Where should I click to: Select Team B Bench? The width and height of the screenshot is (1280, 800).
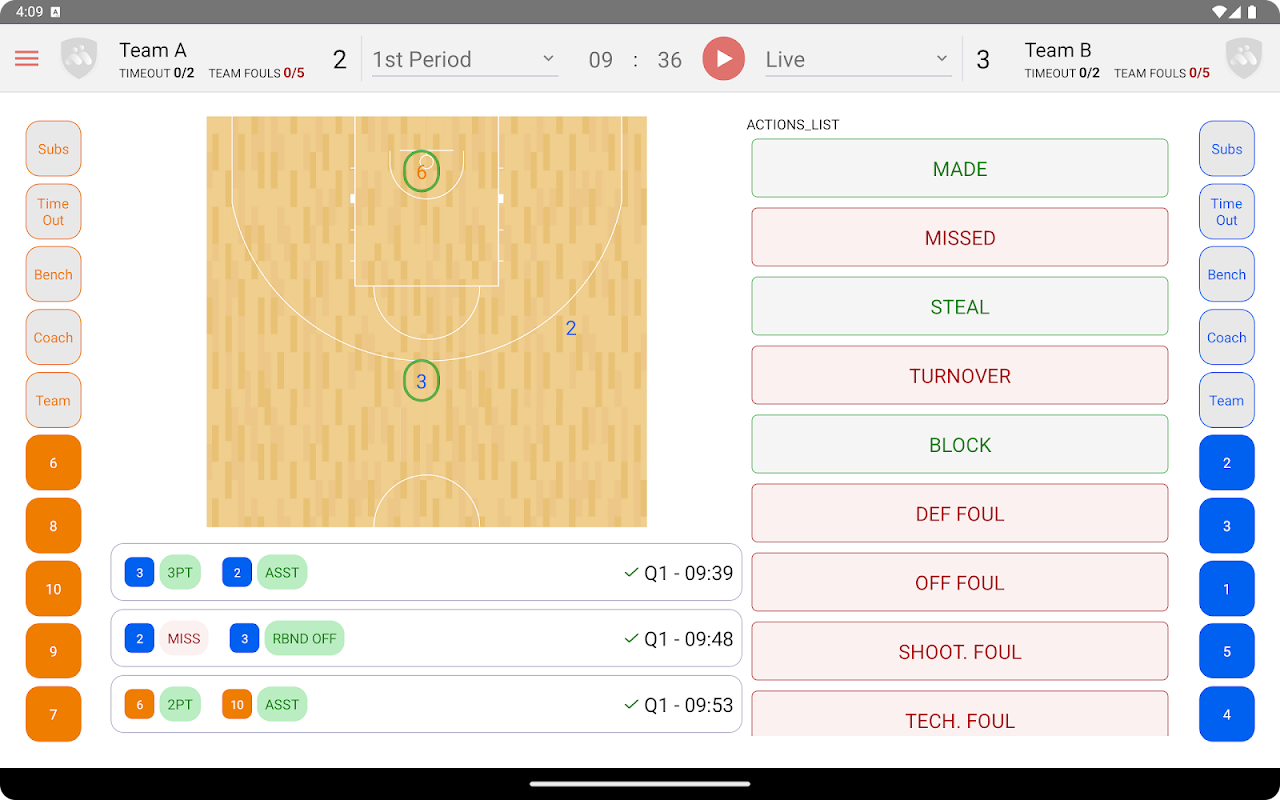[1227, 275]
